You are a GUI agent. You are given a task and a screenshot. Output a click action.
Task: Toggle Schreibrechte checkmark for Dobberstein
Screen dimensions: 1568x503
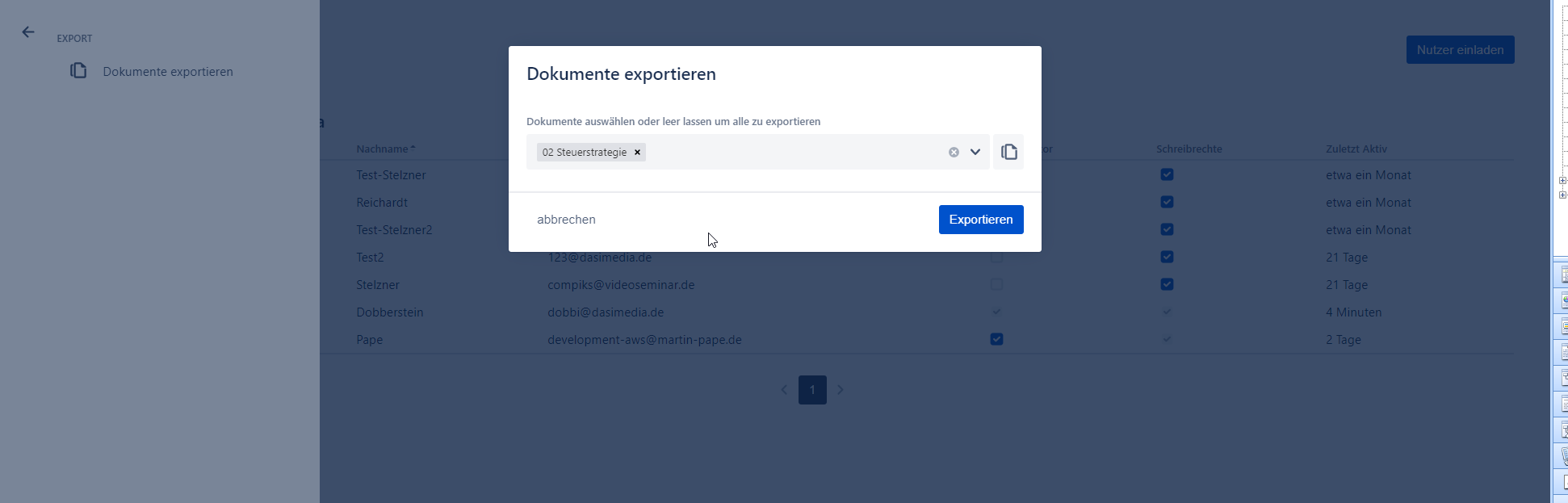(x=1167, y=312)
